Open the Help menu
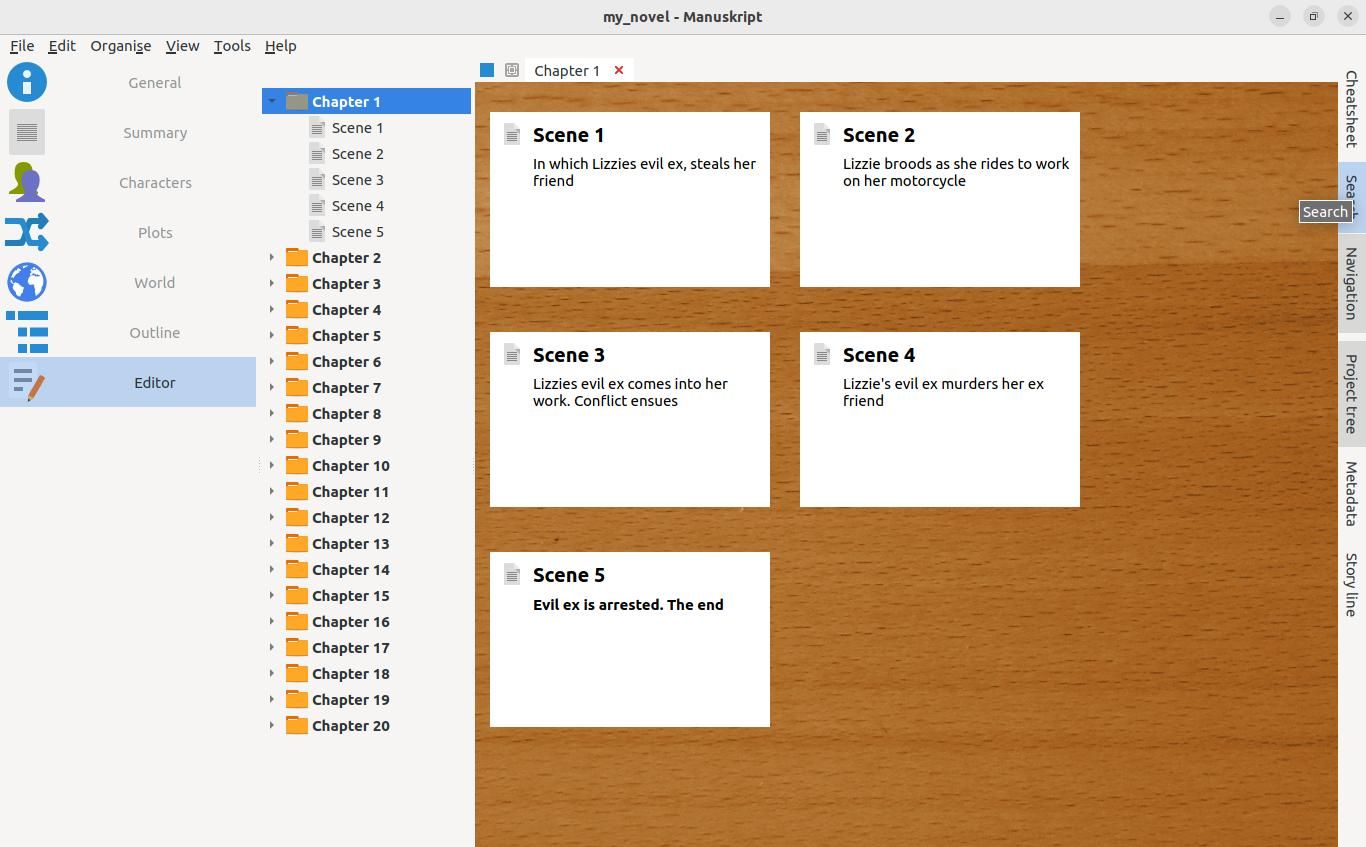The width and height of the screenshot is (1366, 847). click(x=280, y=46)
